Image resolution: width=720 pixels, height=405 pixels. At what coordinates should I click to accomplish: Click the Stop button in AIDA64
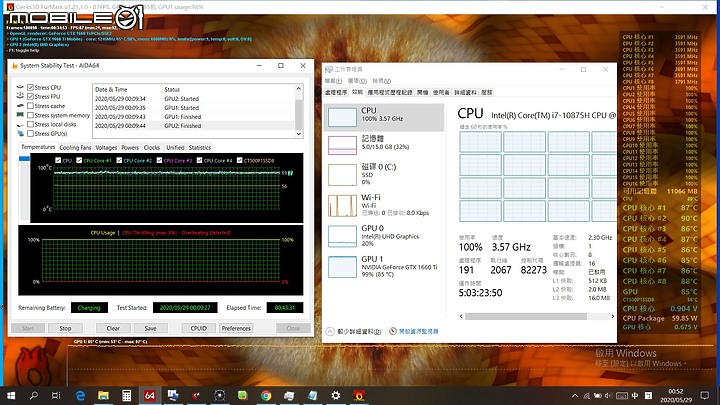65,328
